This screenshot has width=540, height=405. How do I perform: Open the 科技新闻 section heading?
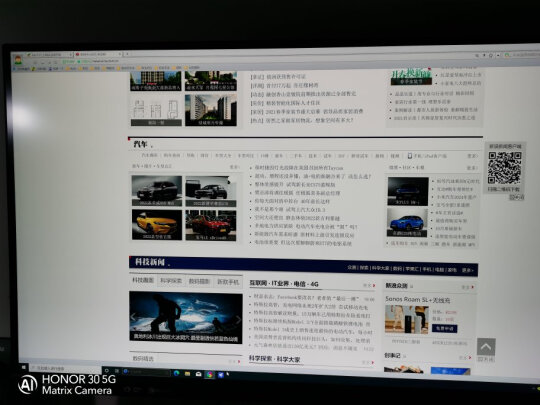[150, 262]
